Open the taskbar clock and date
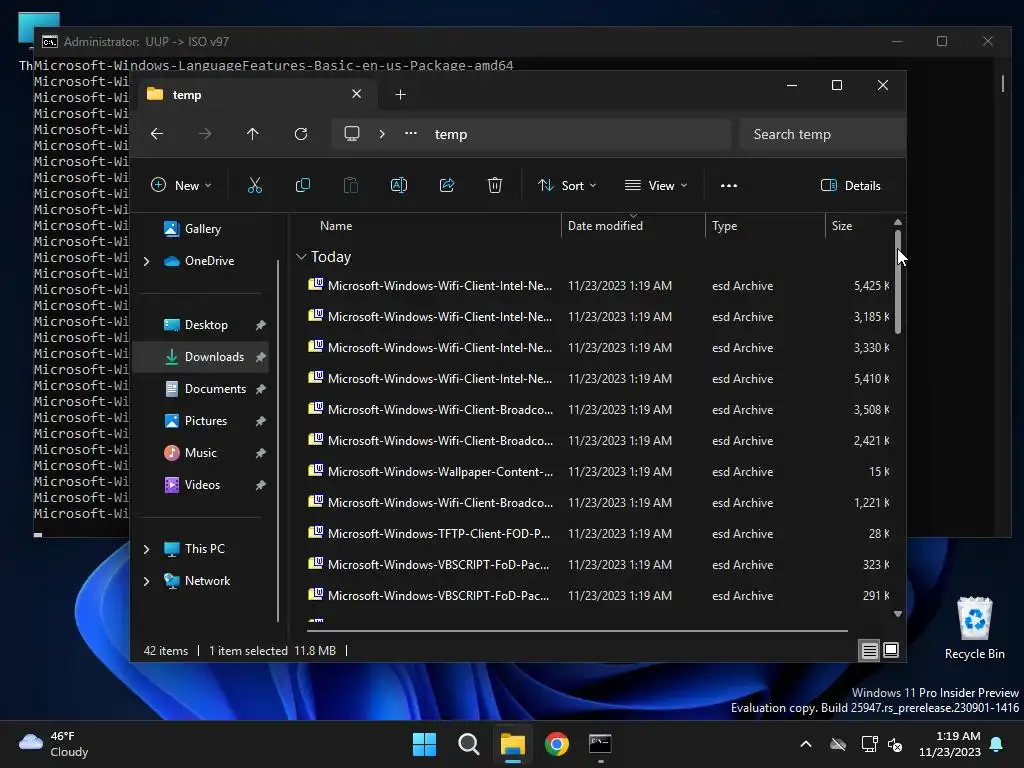 coord(950,744)
